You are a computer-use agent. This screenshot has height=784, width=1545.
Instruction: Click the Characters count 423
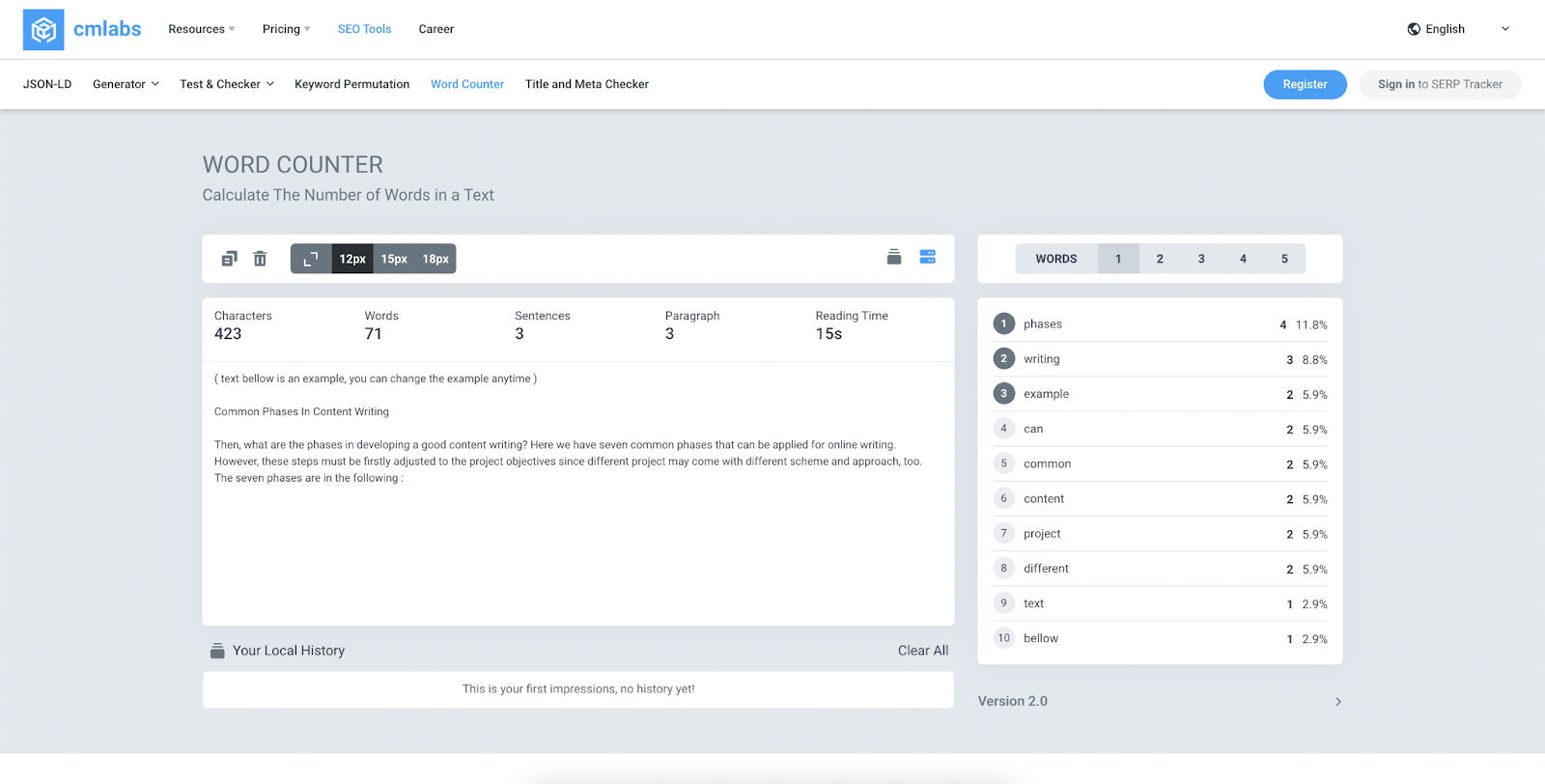pos(228,334)
